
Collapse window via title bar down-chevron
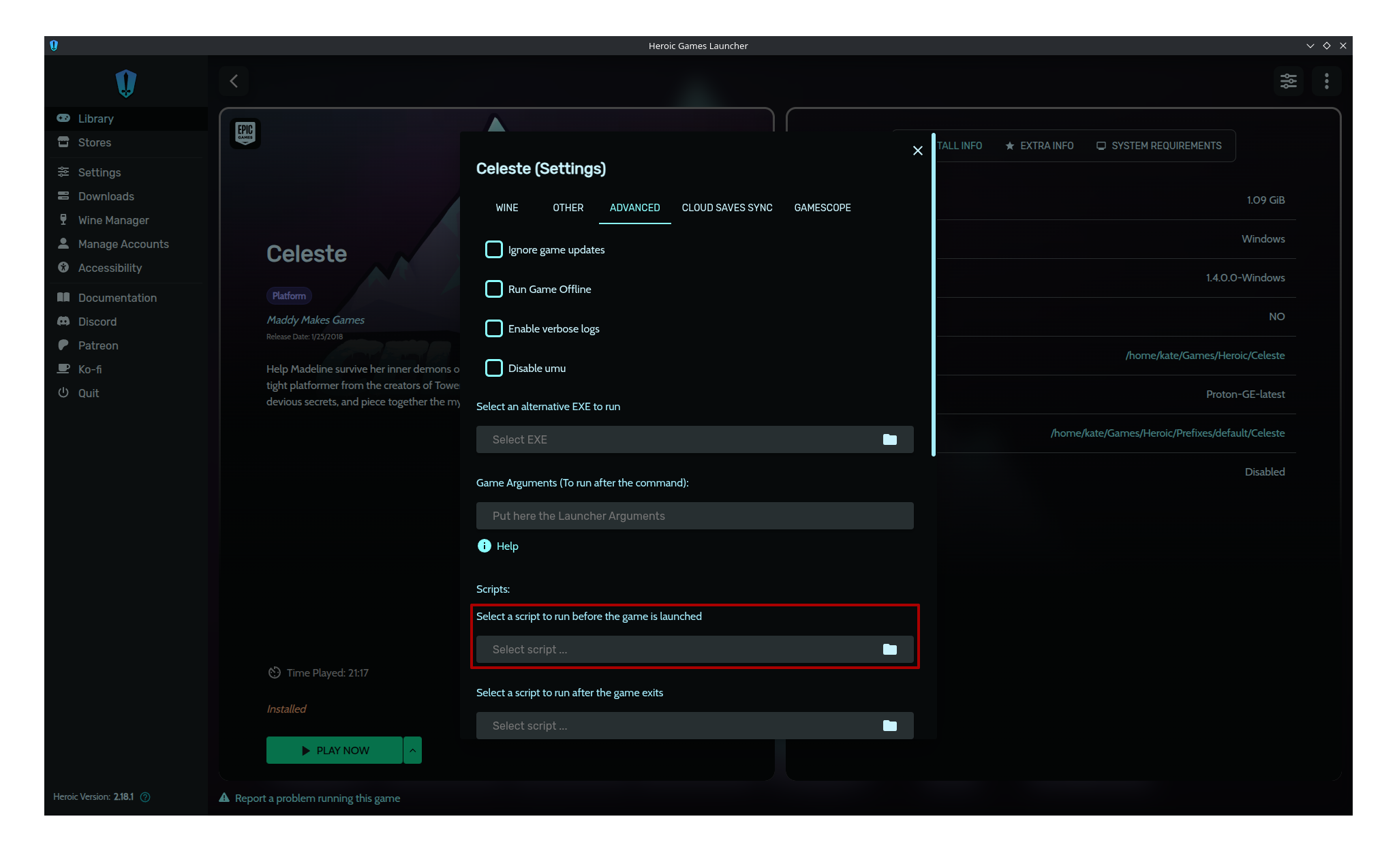[x=1310, y=46]
